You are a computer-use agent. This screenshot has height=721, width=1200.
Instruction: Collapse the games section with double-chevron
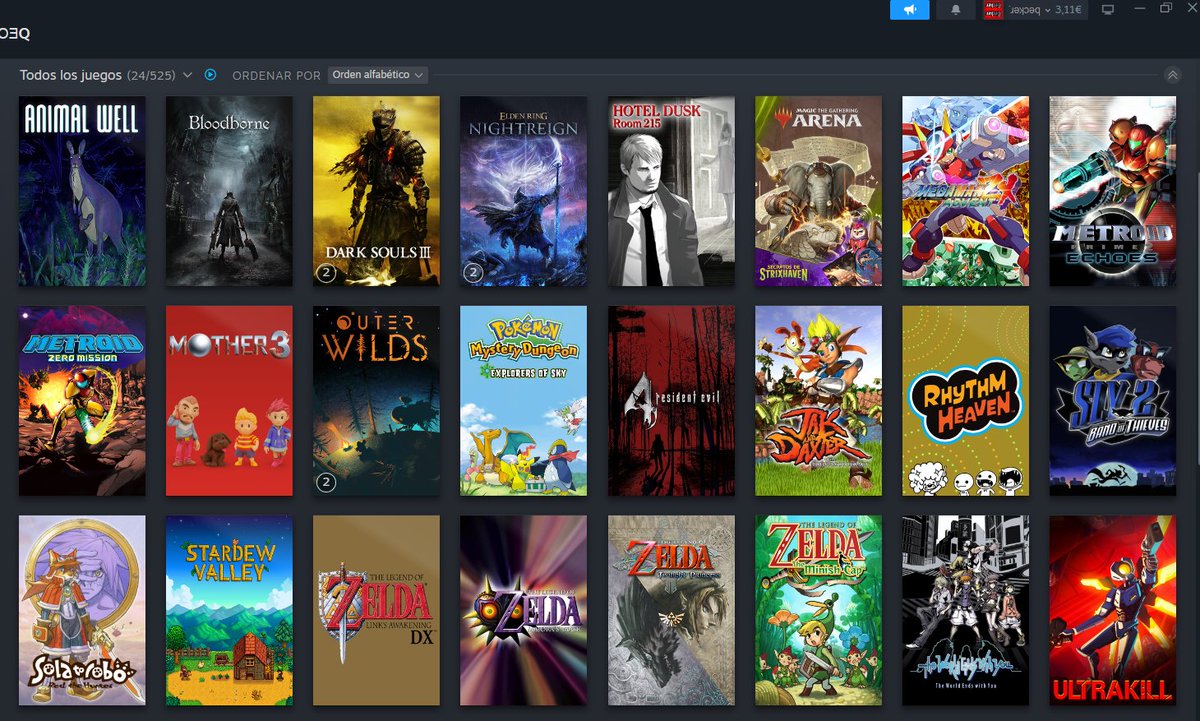[x=1173, y=75]
